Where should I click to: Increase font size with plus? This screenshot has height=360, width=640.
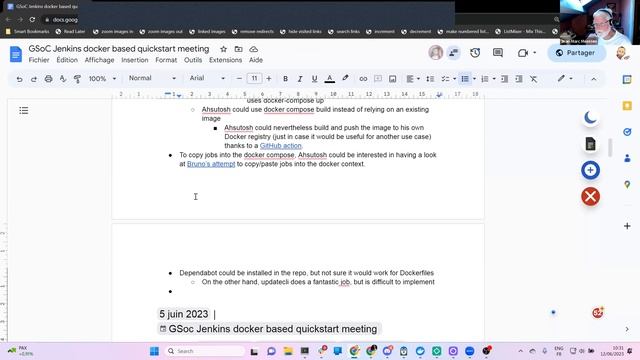coord(269,78)
